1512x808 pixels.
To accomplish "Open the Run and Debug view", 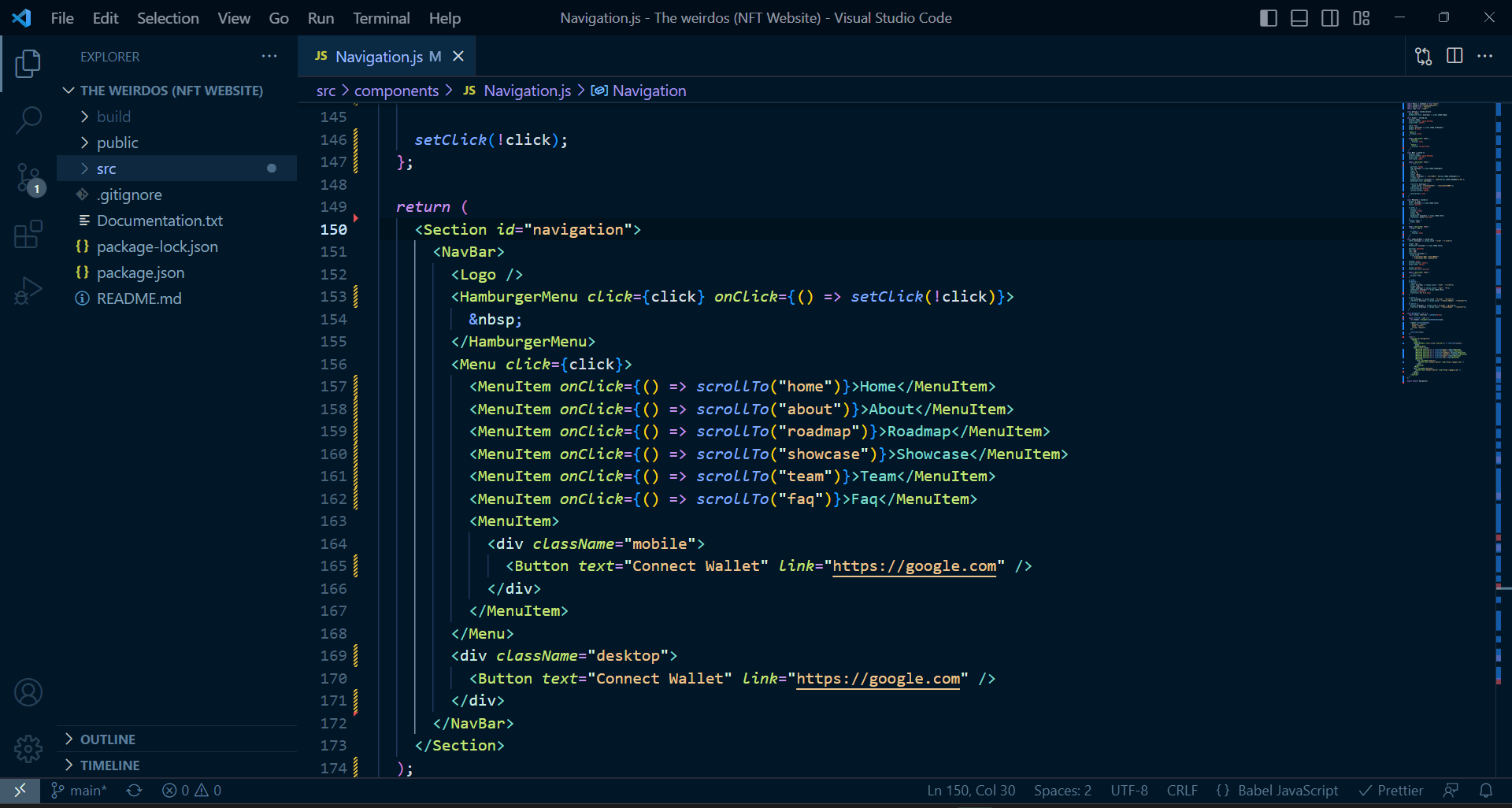I will coord(28,291).
